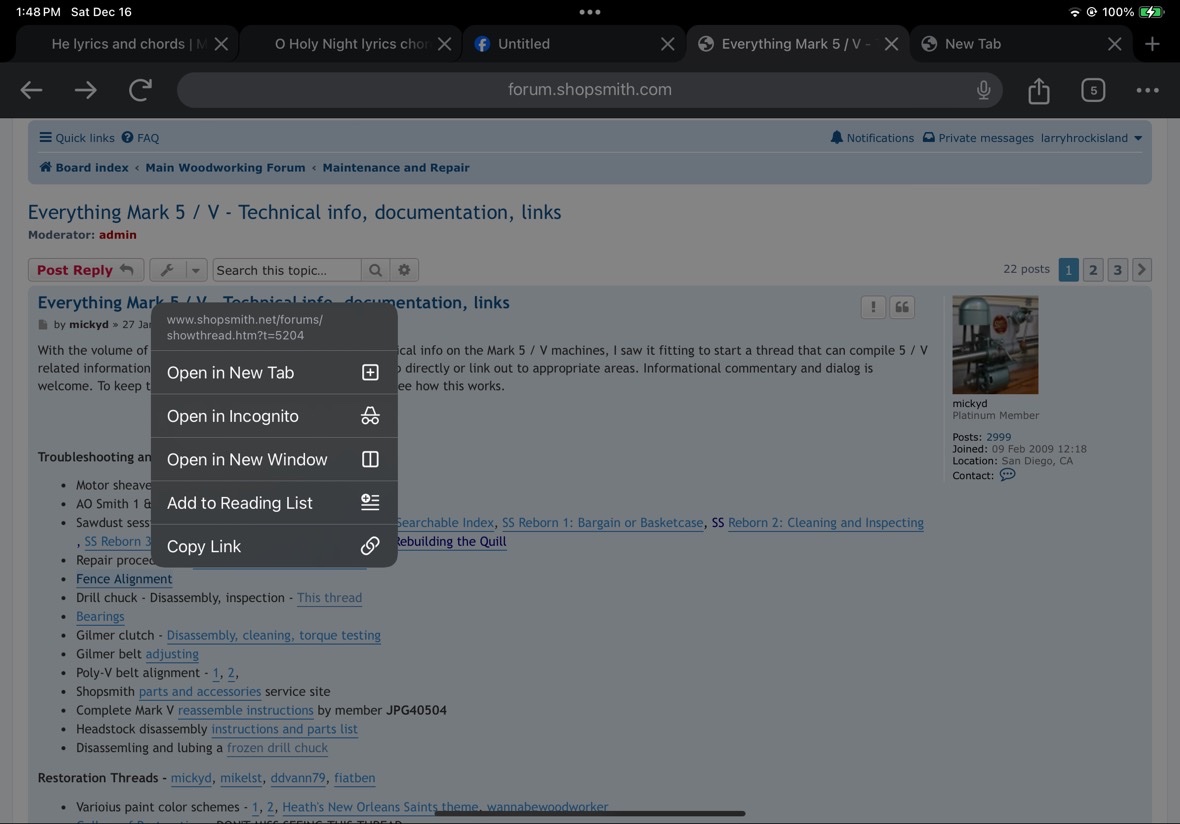Open the Bearings link

100,616
